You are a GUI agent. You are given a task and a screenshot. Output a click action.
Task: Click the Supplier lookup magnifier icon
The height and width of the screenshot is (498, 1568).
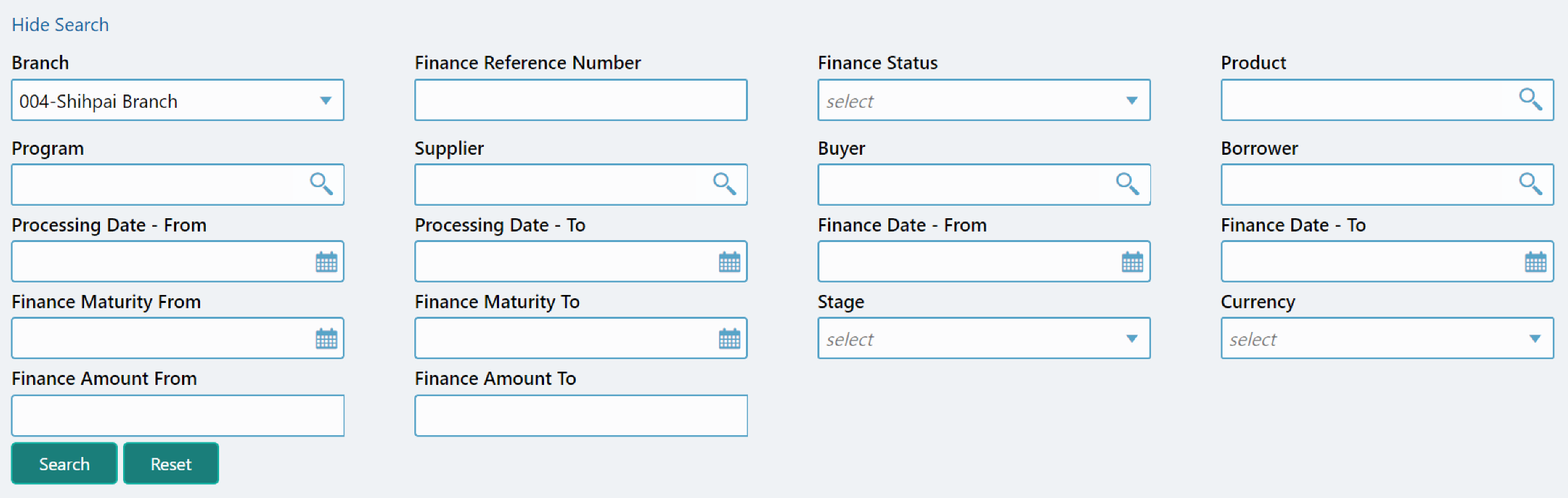724,184
